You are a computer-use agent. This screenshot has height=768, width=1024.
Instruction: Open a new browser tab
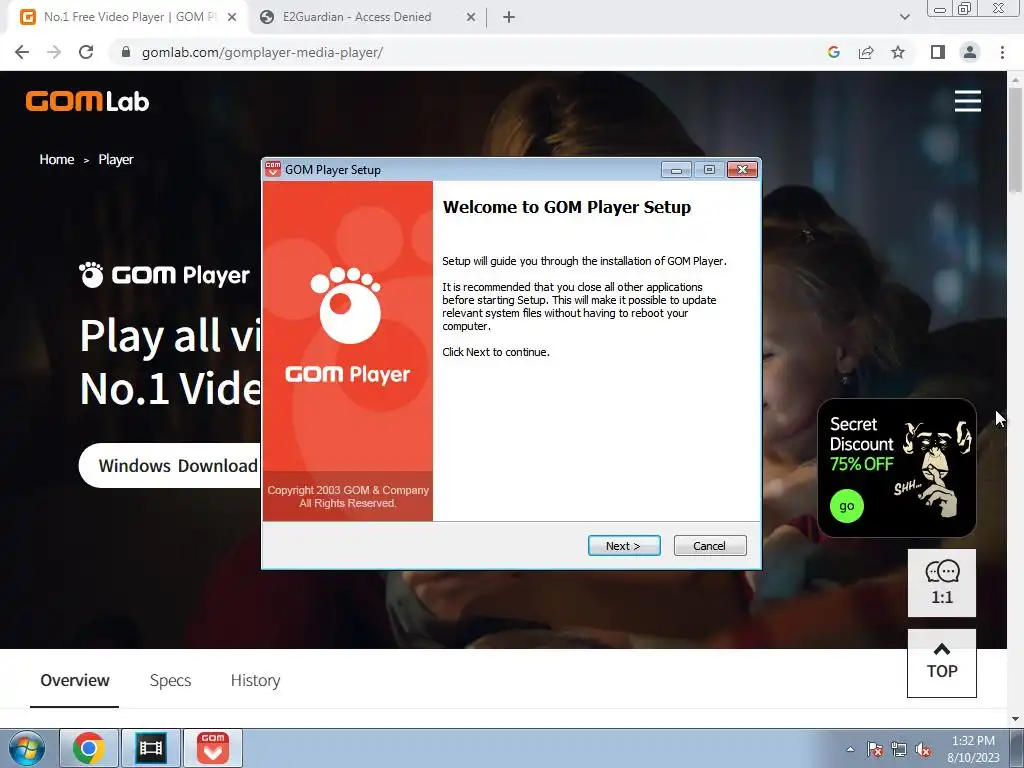[509, 17]
